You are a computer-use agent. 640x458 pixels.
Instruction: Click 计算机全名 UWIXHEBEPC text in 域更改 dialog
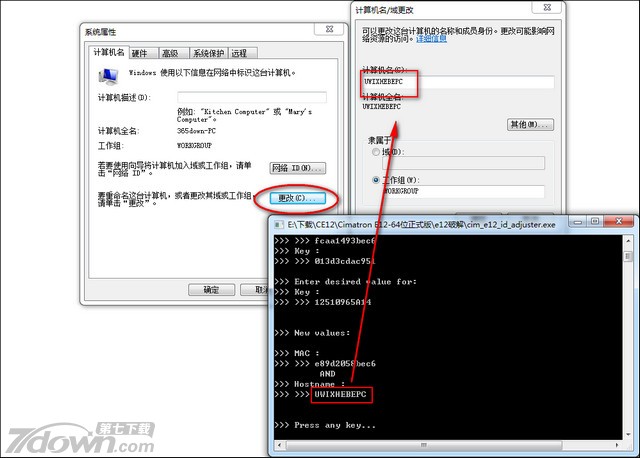(x=382, y=107)
